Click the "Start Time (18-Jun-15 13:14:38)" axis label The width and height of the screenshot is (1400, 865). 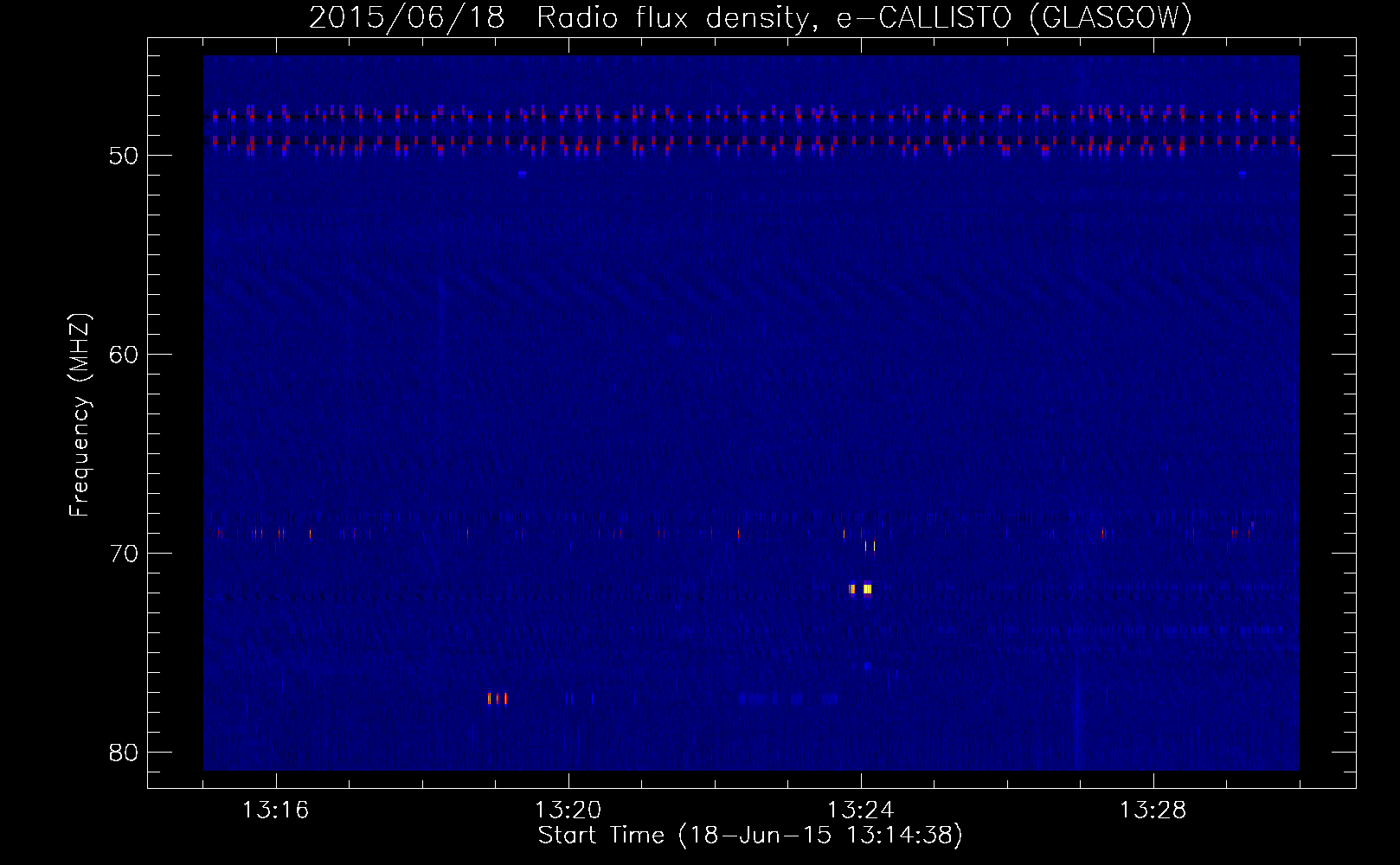point(750,836)
